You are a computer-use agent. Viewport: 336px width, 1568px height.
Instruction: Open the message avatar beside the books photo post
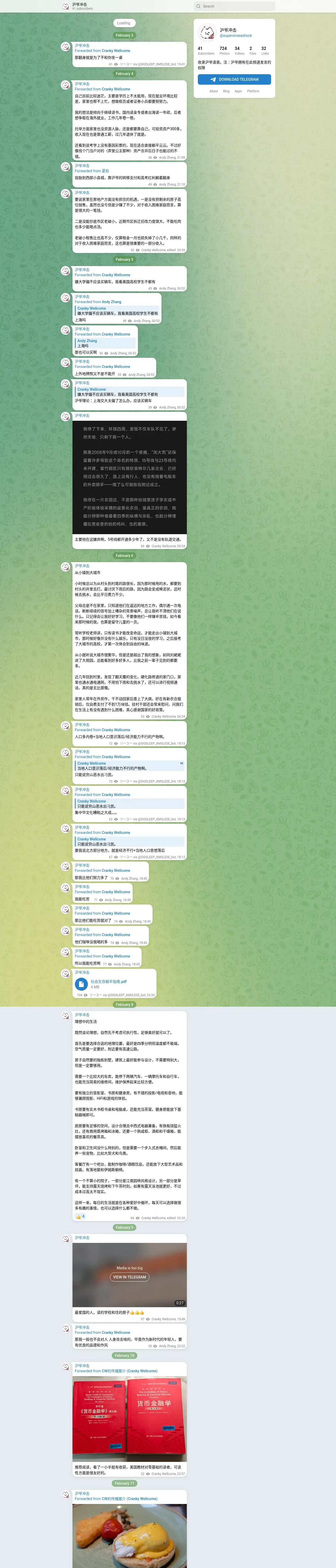click(65, 1367)
